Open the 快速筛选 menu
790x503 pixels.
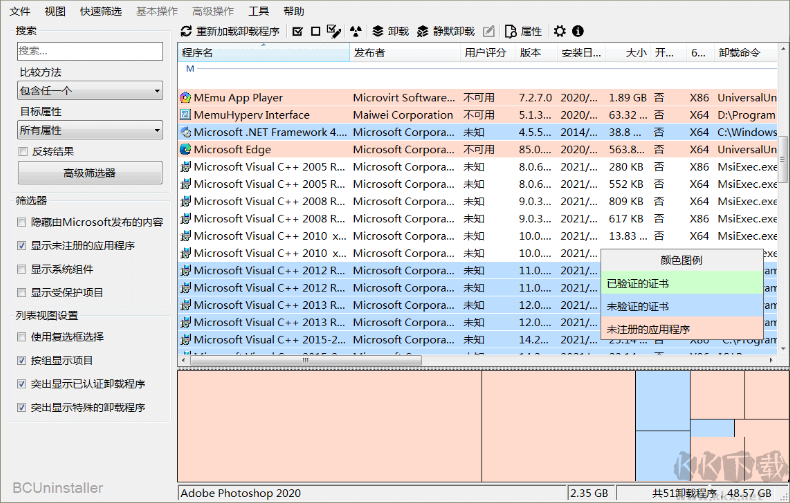101,11
